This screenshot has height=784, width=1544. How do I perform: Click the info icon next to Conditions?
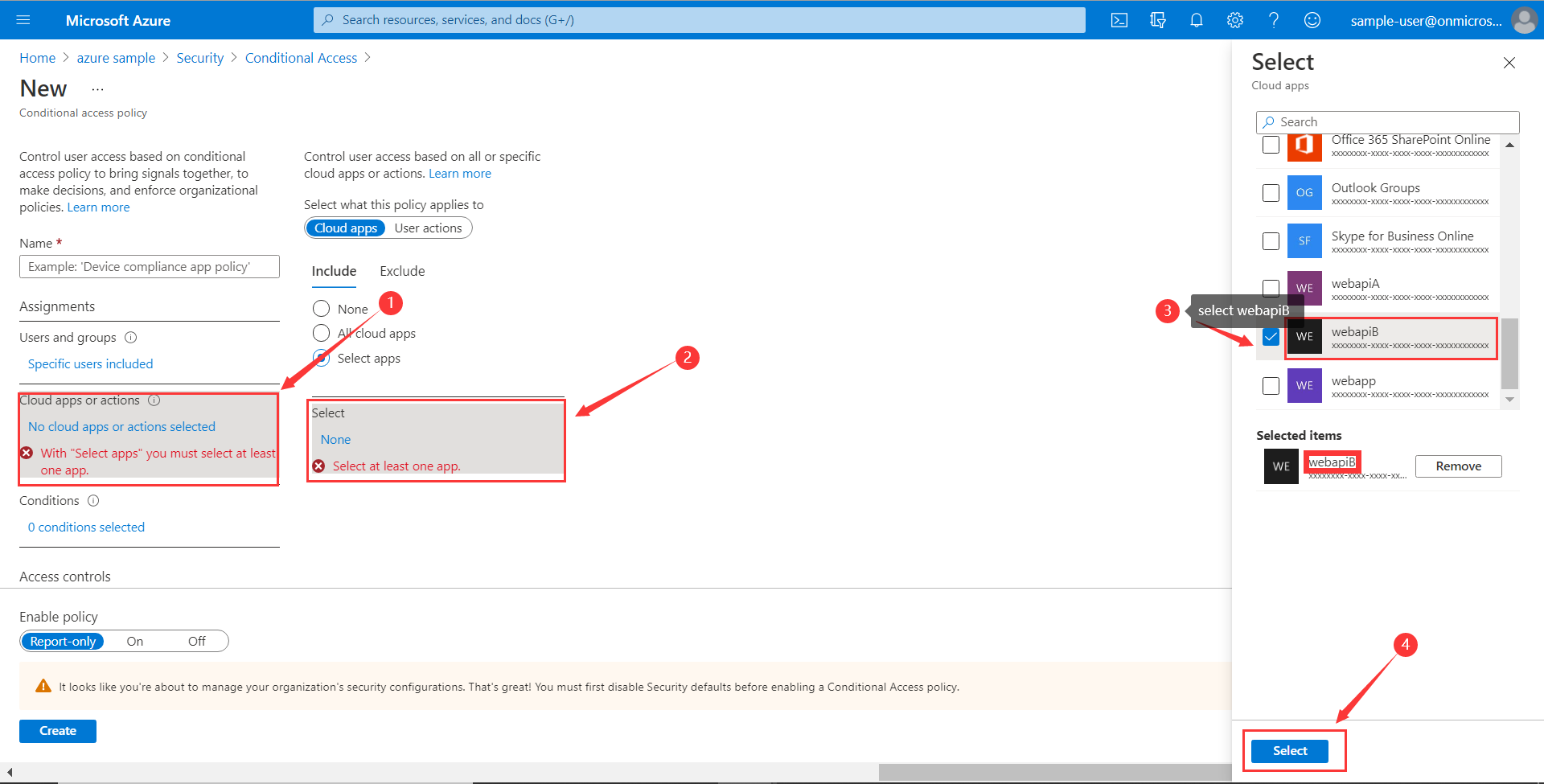click(93, 501)
